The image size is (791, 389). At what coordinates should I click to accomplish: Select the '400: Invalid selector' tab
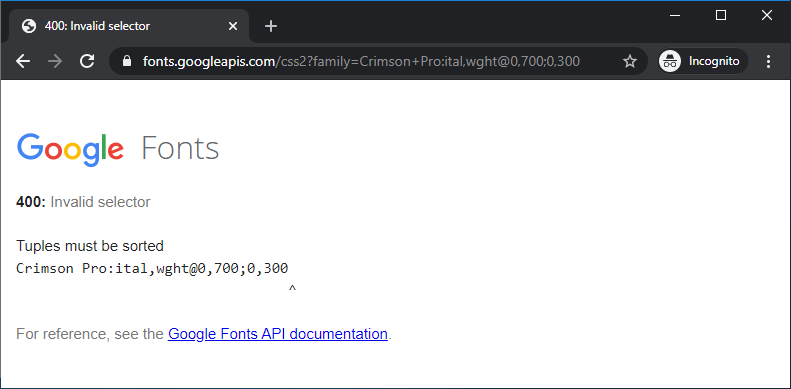(129, 26)
